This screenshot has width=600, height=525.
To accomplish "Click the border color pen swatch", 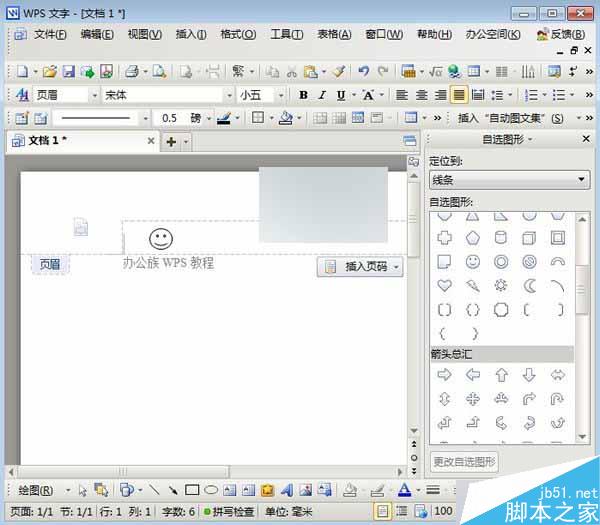I will 224,118.
